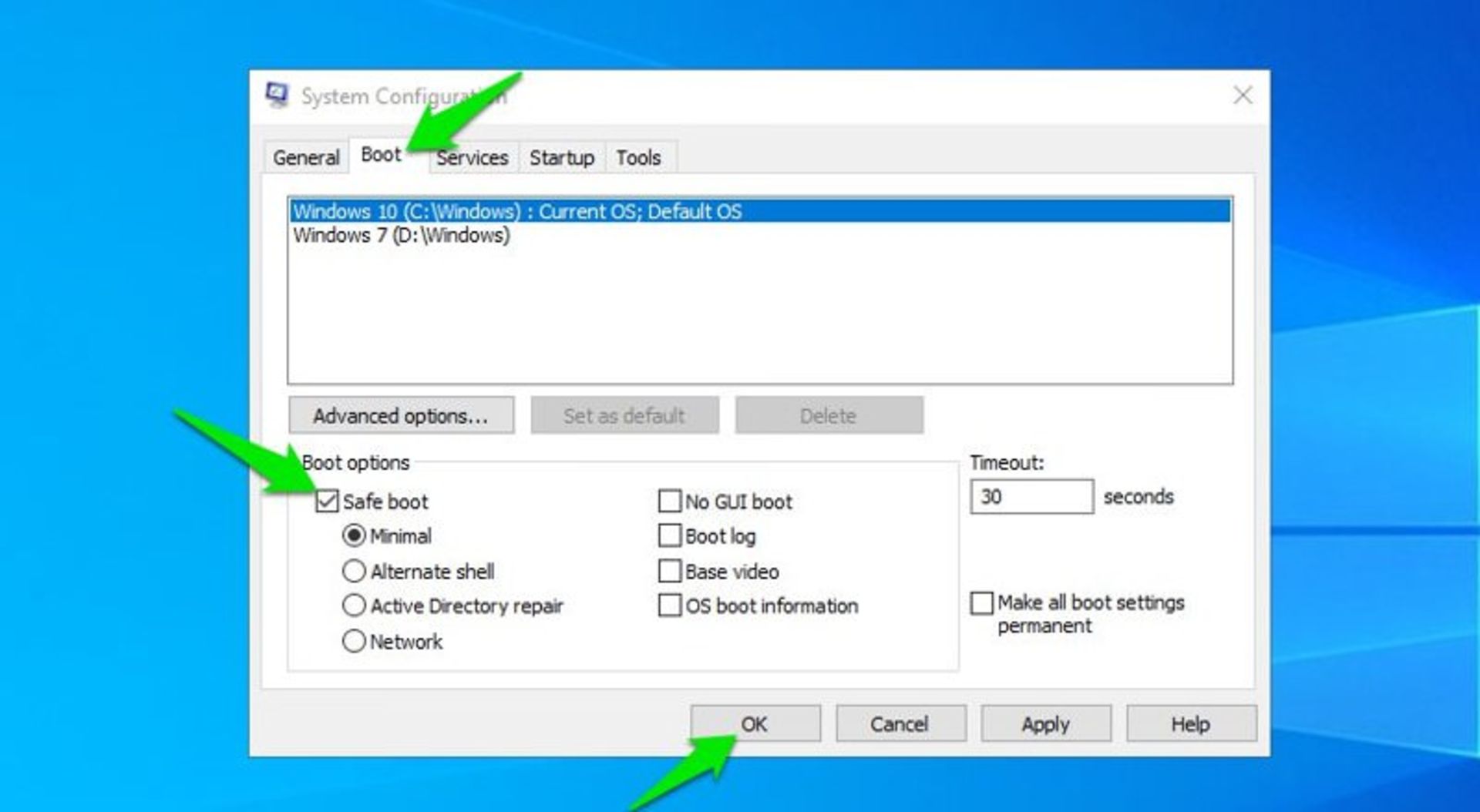The image size is (1480, 812).
Task: Open Help for System Configuration
Action: pyautogui.click(x=1191, y=724)
